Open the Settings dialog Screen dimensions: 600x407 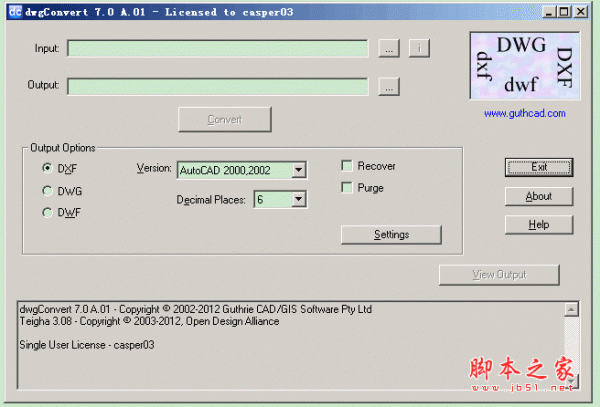[391, 234]
